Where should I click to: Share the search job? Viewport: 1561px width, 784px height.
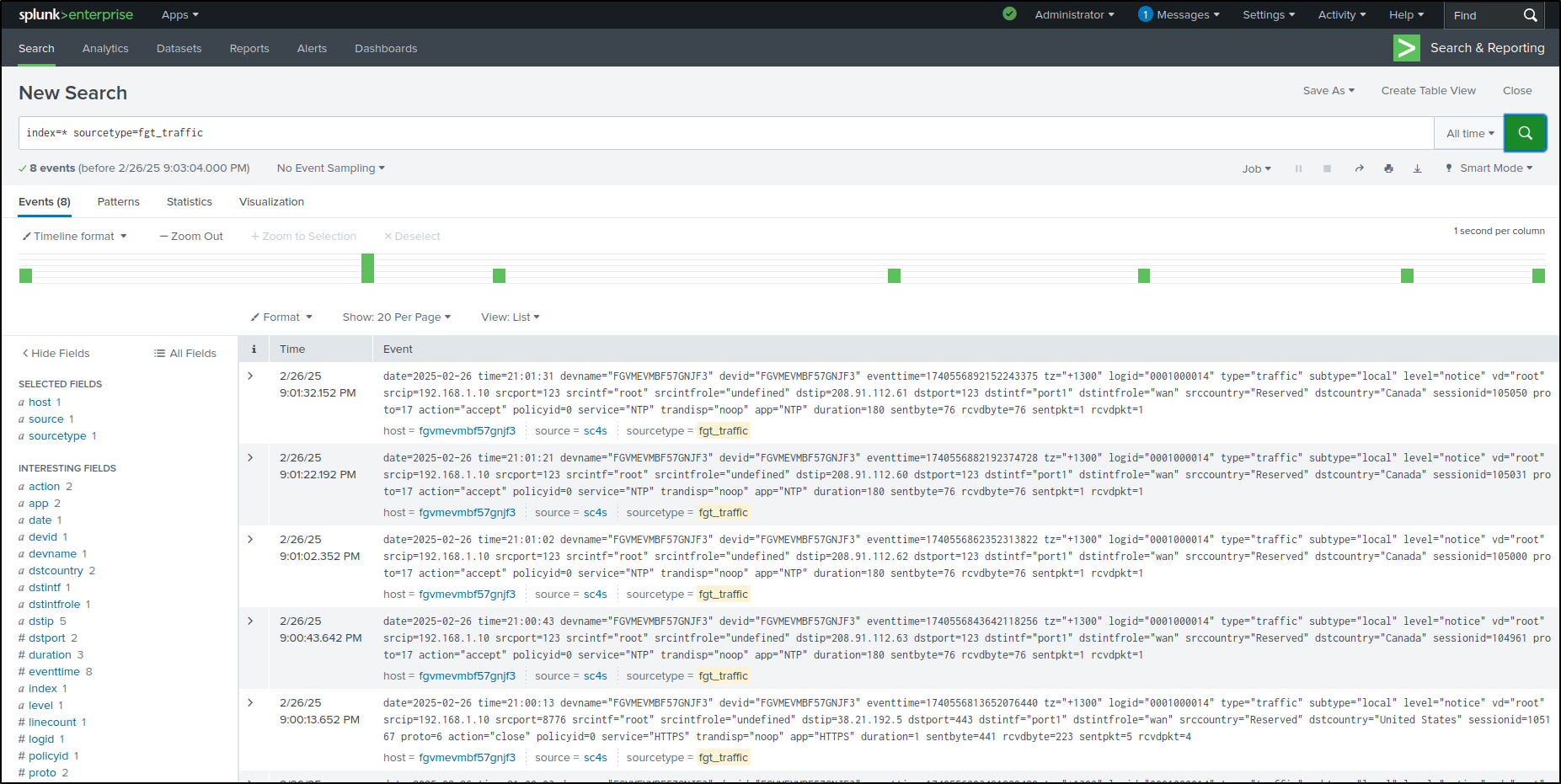coord(1359,168)
